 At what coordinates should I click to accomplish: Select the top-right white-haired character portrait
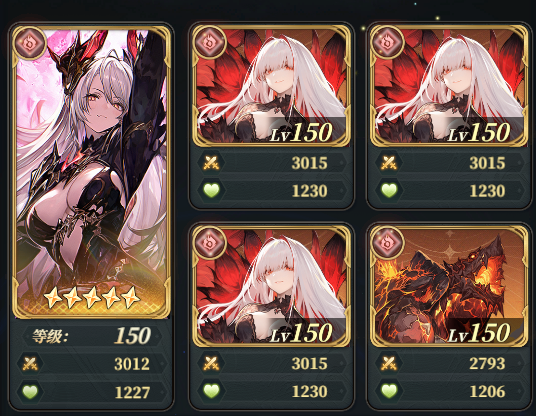(449, 86)
